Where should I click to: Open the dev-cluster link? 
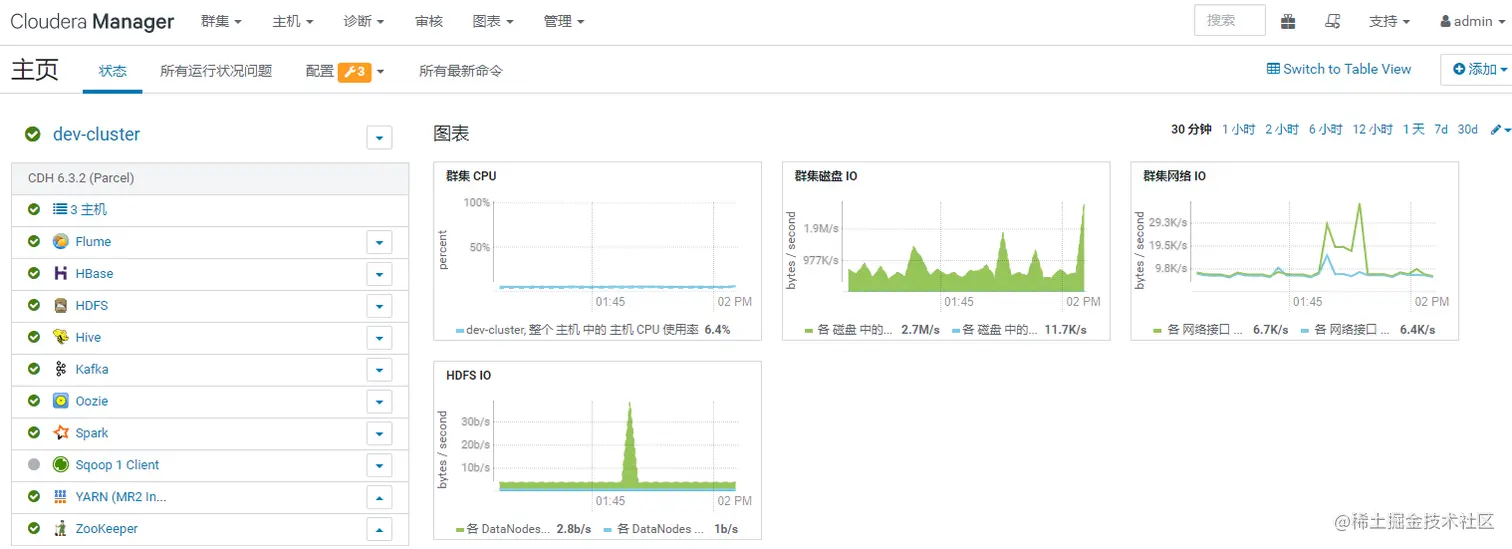click(96, 134)
